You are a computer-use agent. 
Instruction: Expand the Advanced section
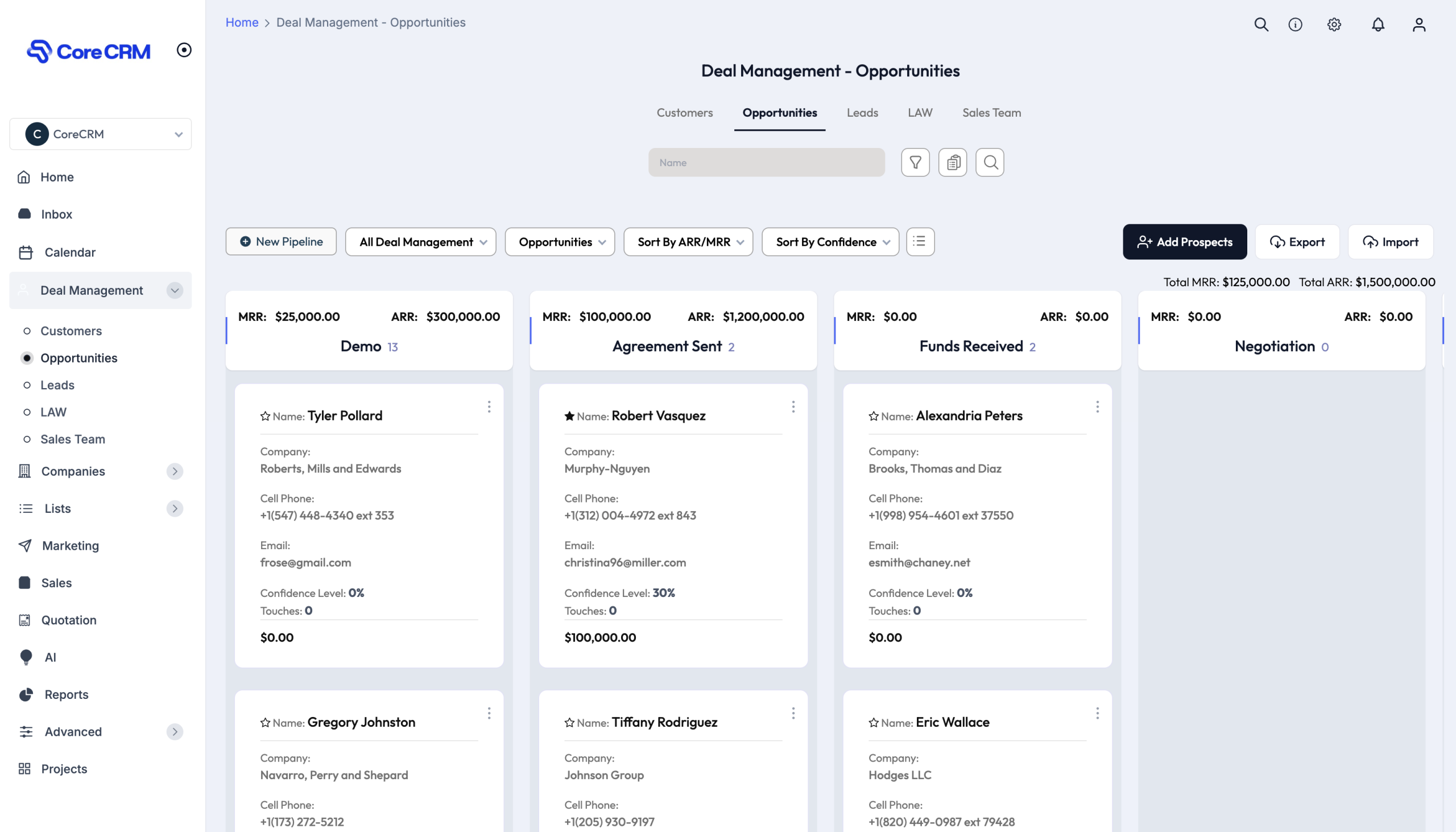175,732
